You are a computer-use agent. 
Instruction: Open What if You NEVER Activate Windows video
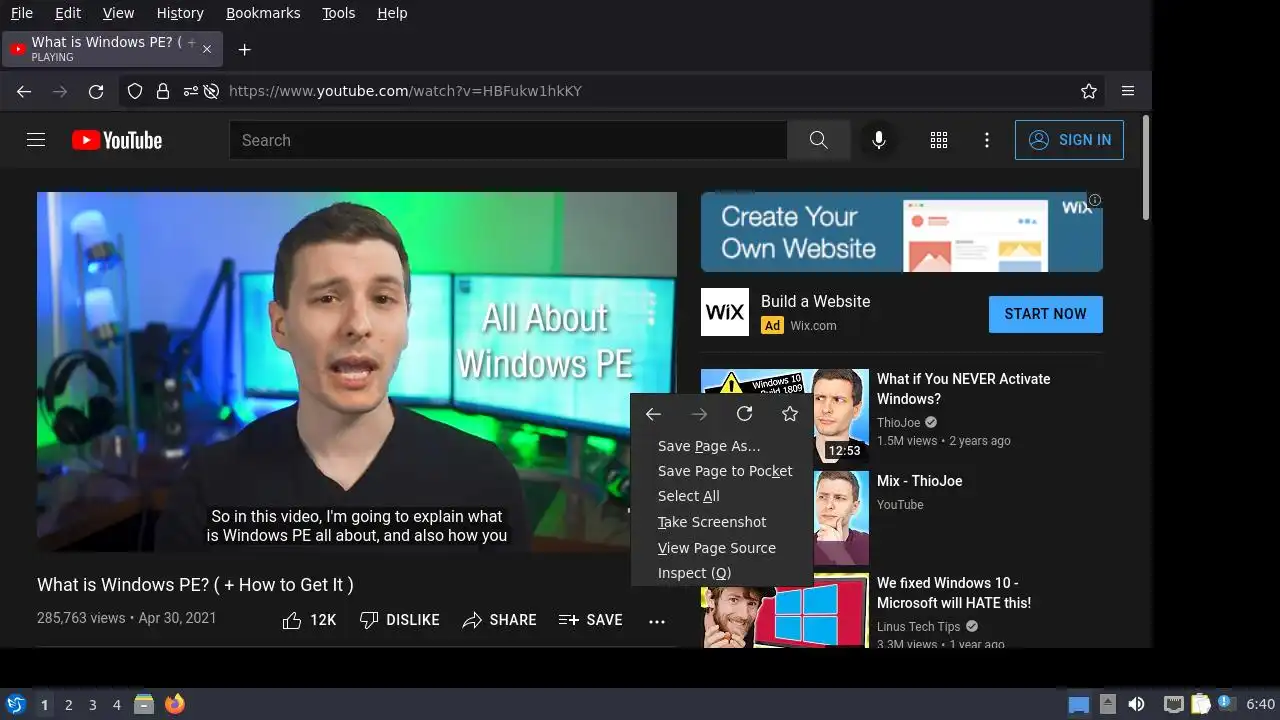point(964,389)
